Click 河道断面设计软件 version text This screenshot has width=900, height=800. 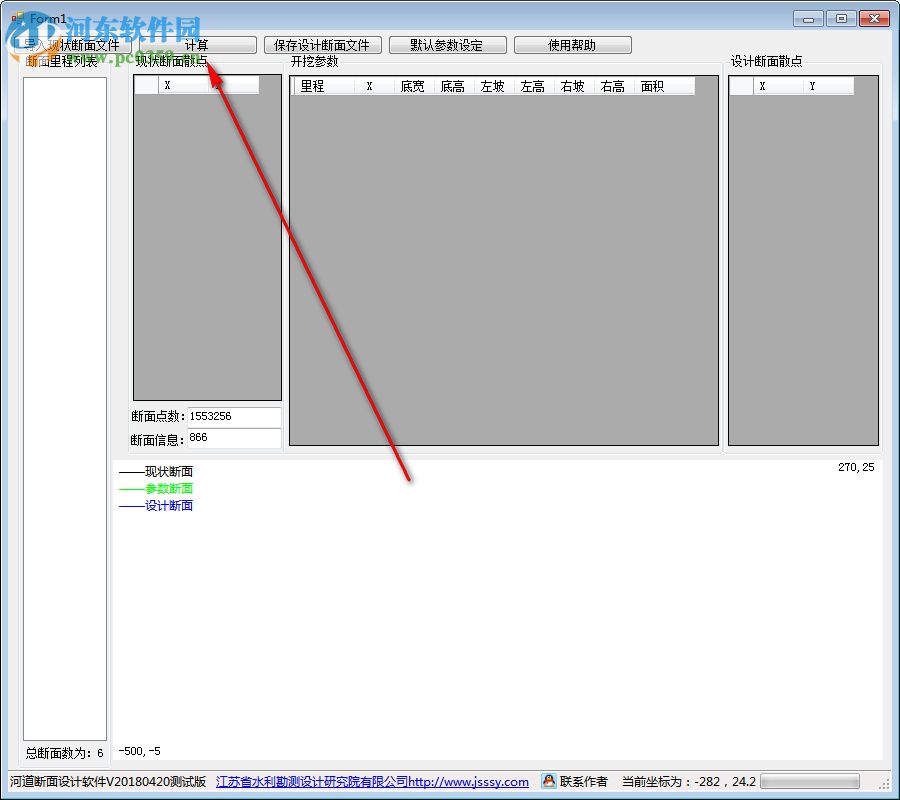(108, 782)
